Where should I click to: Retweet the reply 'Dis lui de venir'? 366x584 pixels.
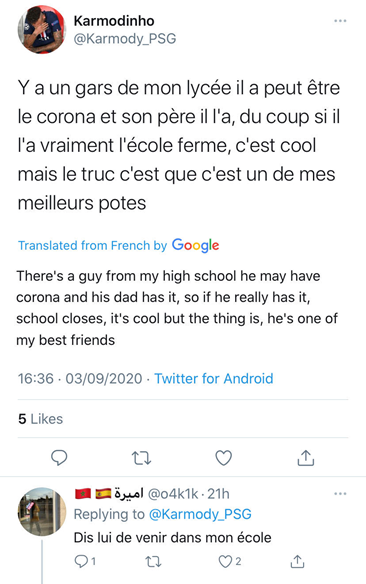pyautogui.click(x=153, y=561)
